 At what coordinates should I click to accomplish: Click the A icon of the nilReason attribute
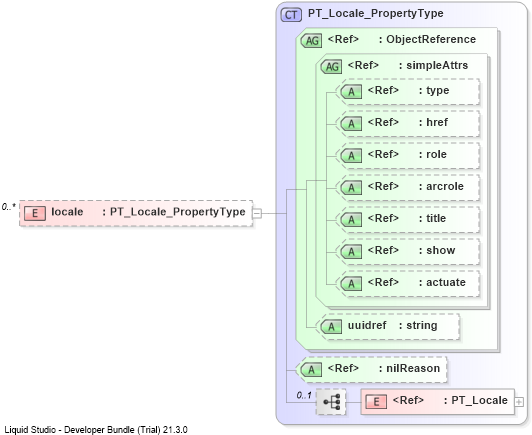tap(311, 370)
